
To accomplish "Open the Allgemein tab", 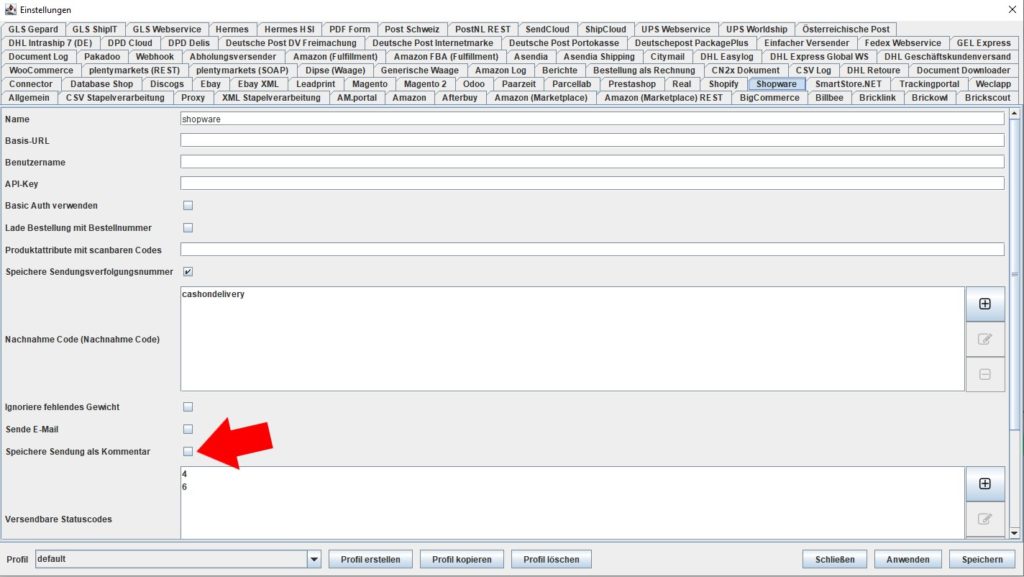I will (29, 98).
